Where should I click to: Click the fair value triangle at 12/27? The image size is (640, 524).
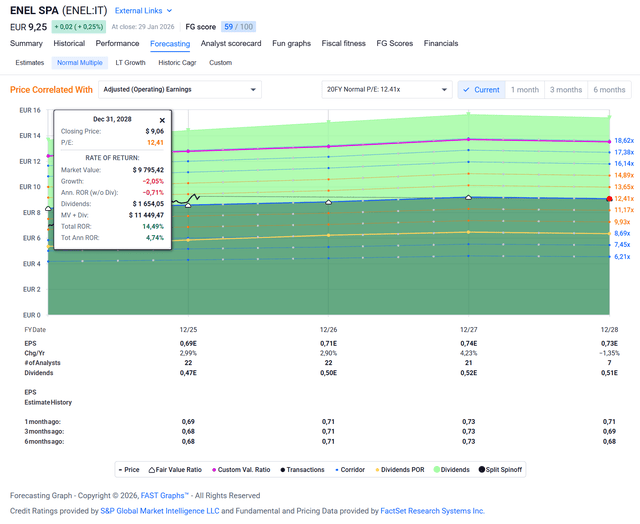point(469,197)
